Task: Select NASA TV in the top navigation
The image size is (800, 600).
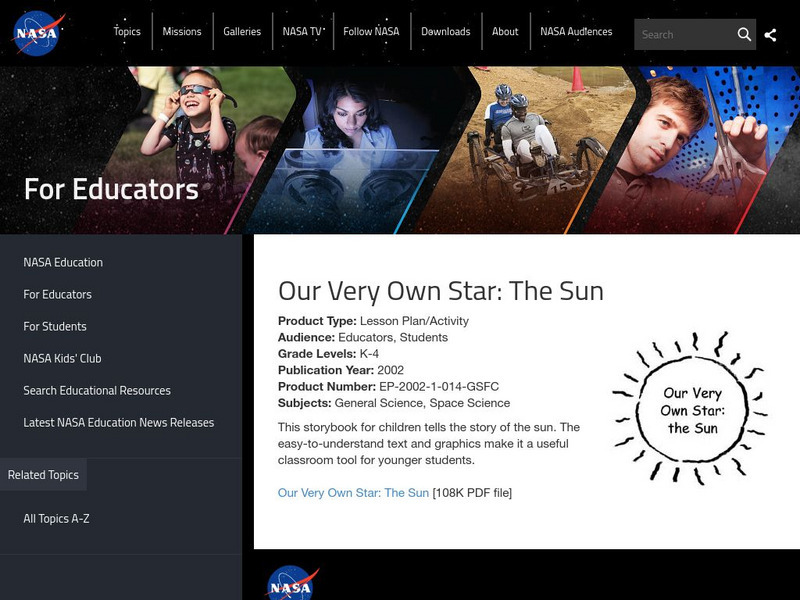Action: point(302,32)
